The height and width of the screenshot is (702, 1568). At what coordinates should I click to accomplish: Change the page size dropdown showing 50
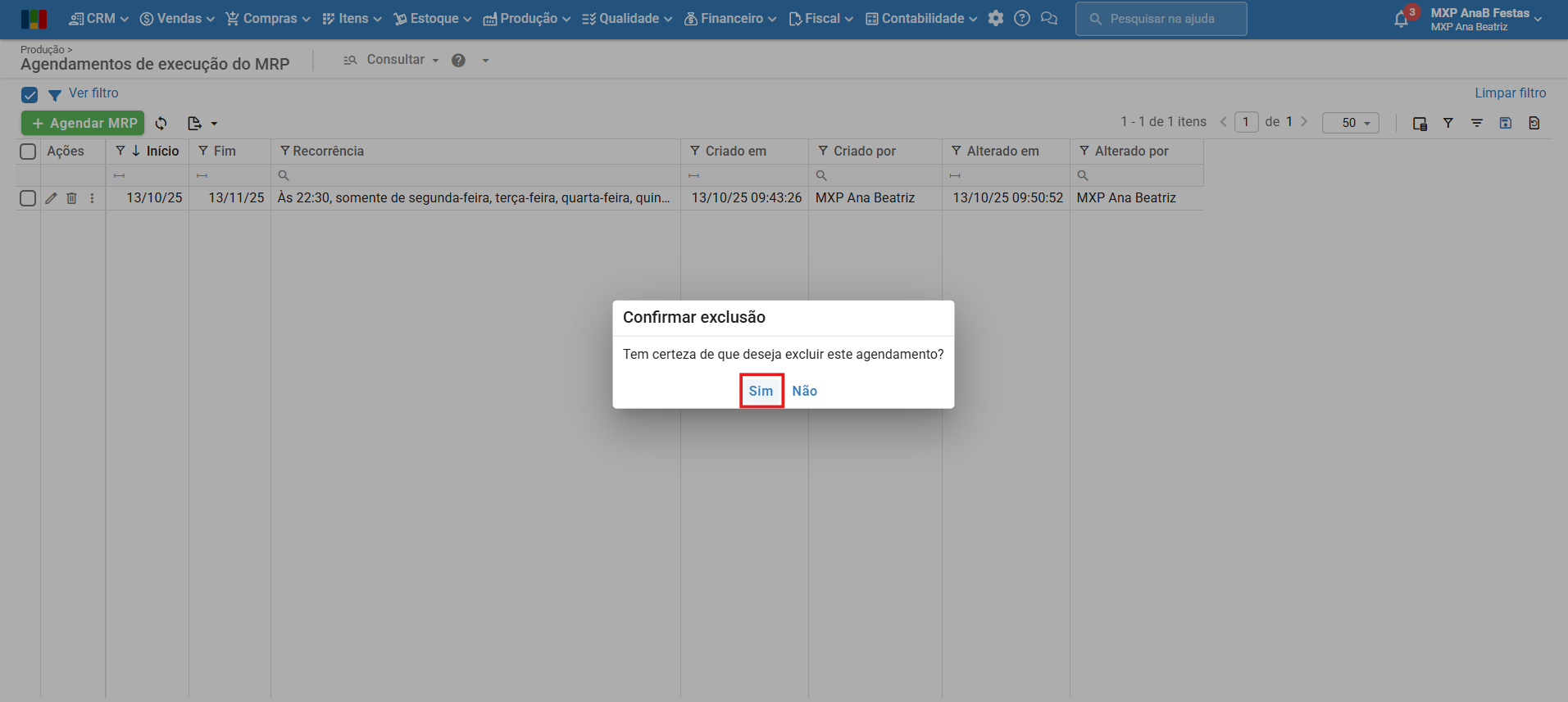point(1351,123)
